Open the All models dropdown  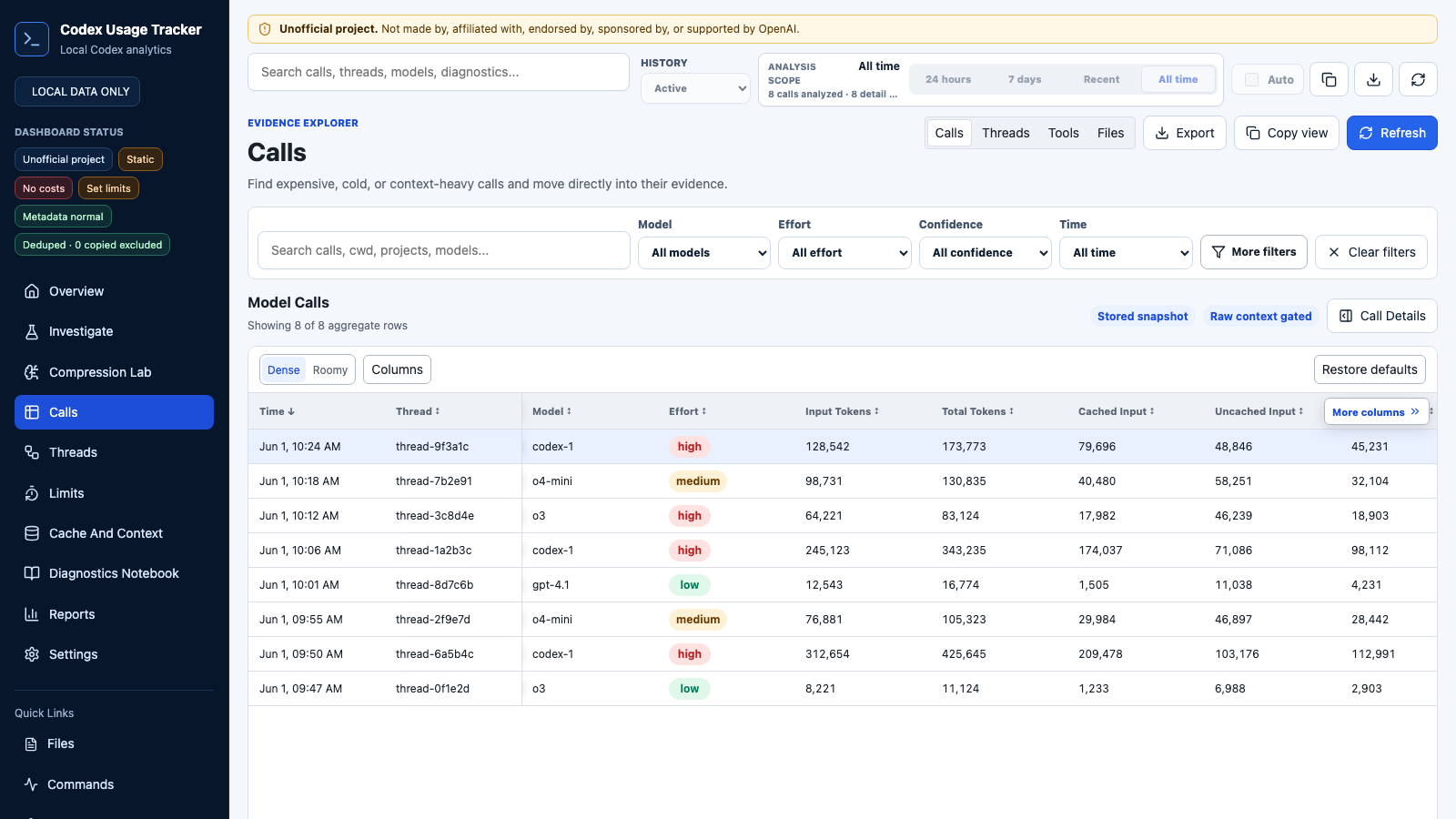(x=704, y=253)
